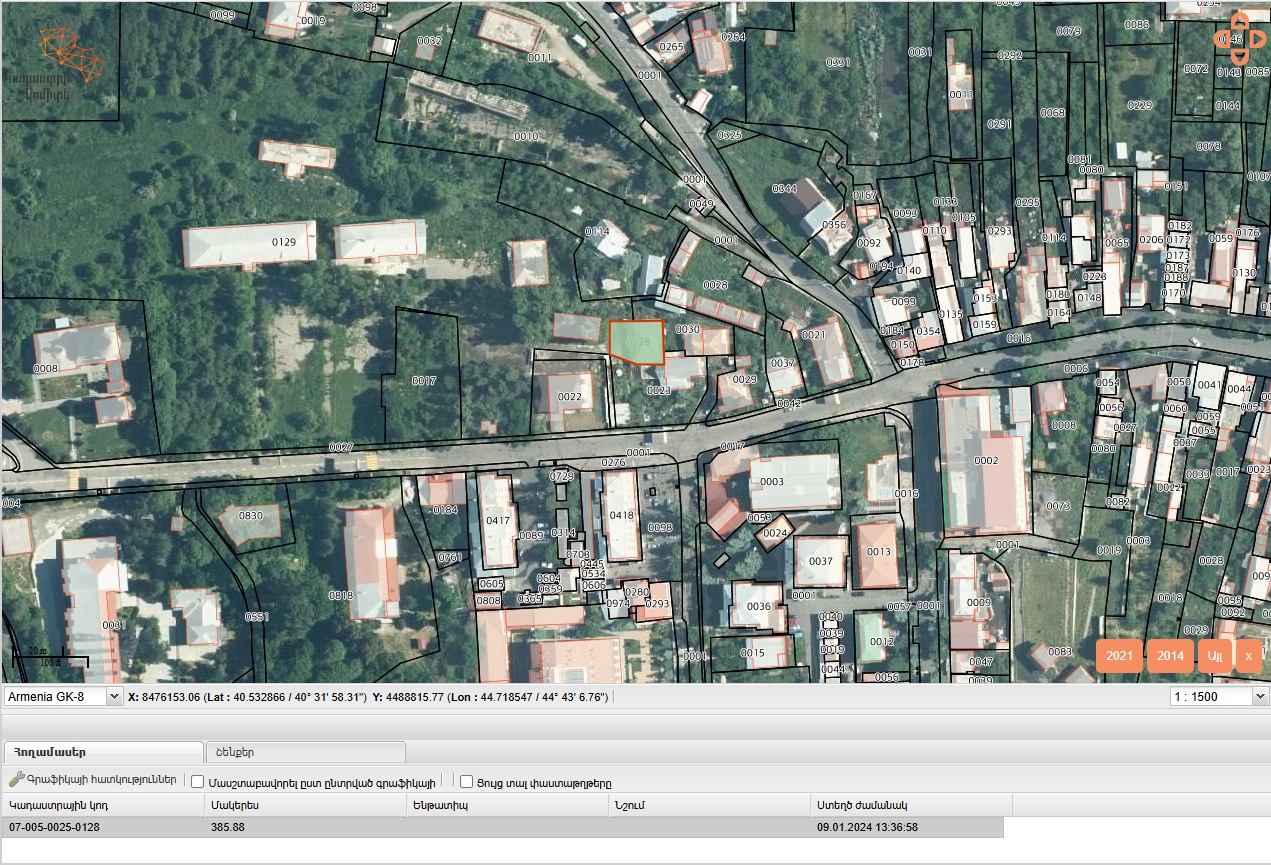The width and height of the screenshot is (1271, 865).
Task: Sort by the Մակերես column header
Action: (304, 805)
